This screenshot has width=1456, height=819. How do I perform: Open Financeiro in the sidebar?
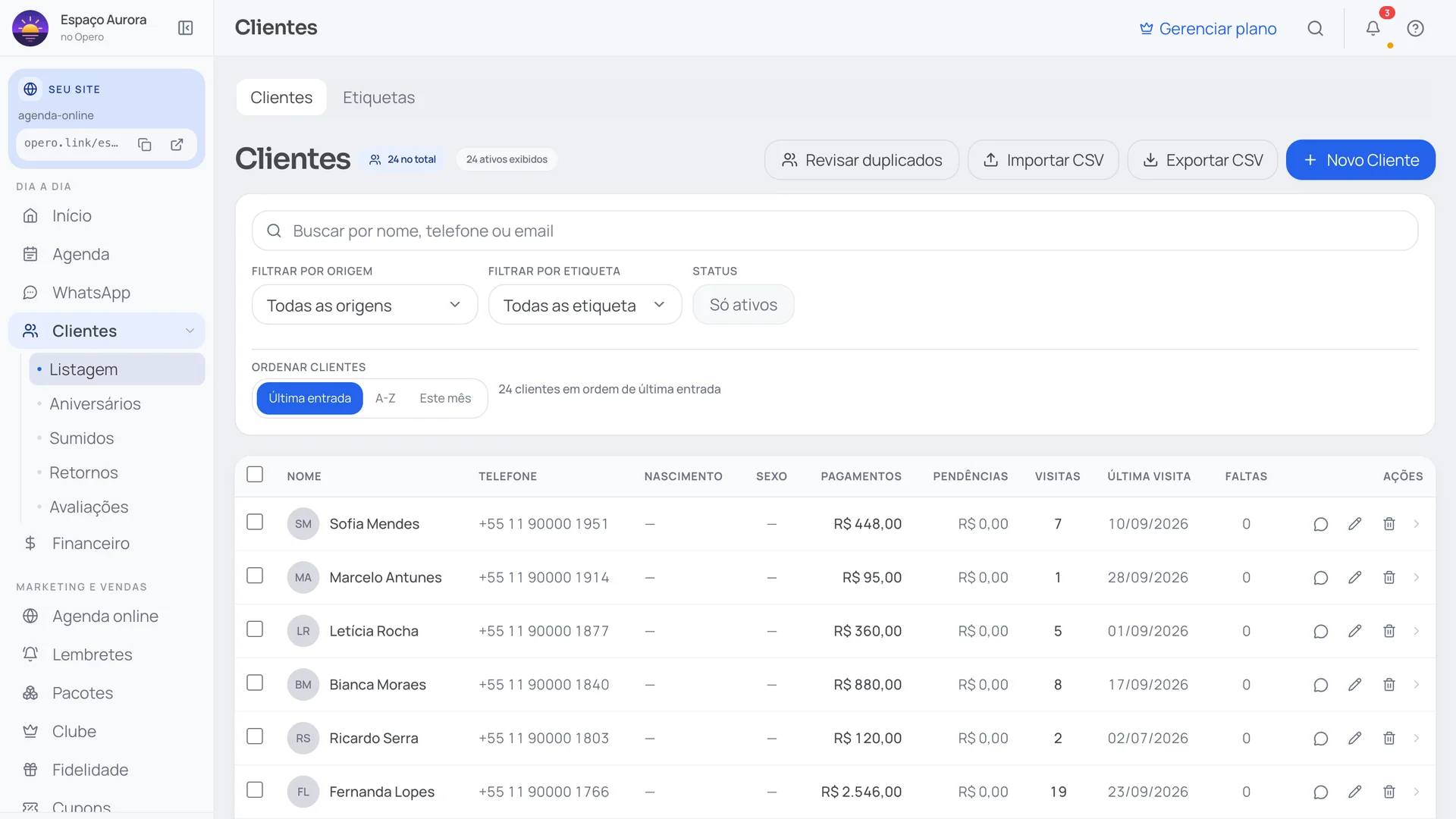(x=107, y=544)
